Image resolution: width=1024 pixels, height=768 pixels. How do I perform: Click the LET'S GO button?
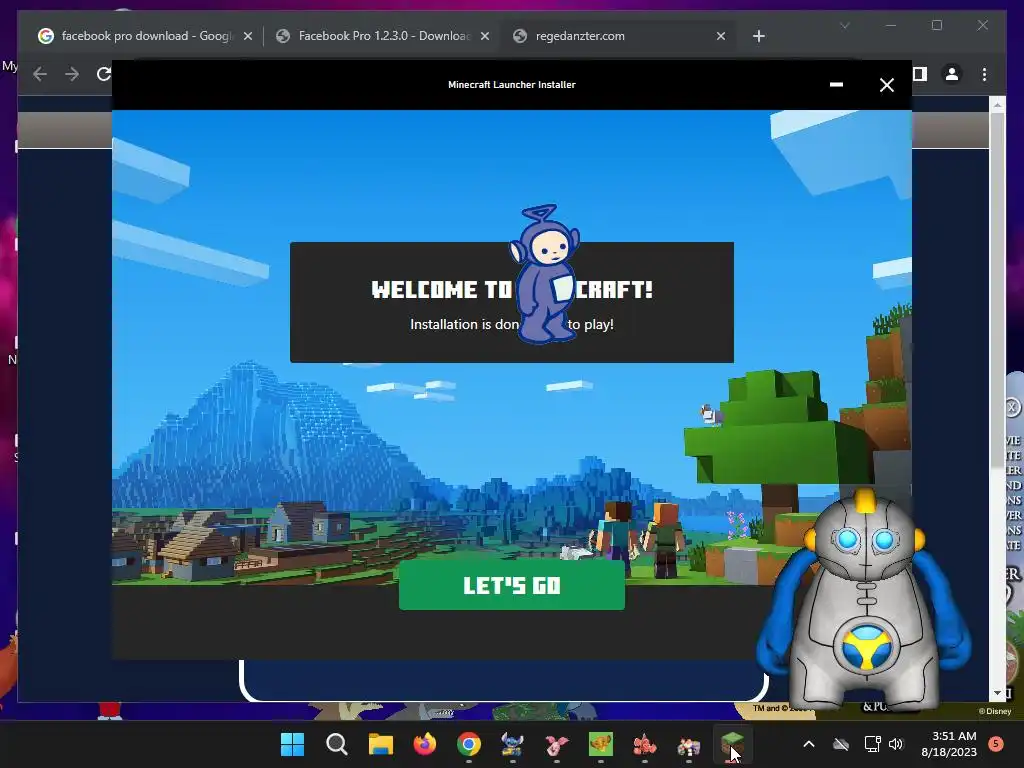[511, 585]
